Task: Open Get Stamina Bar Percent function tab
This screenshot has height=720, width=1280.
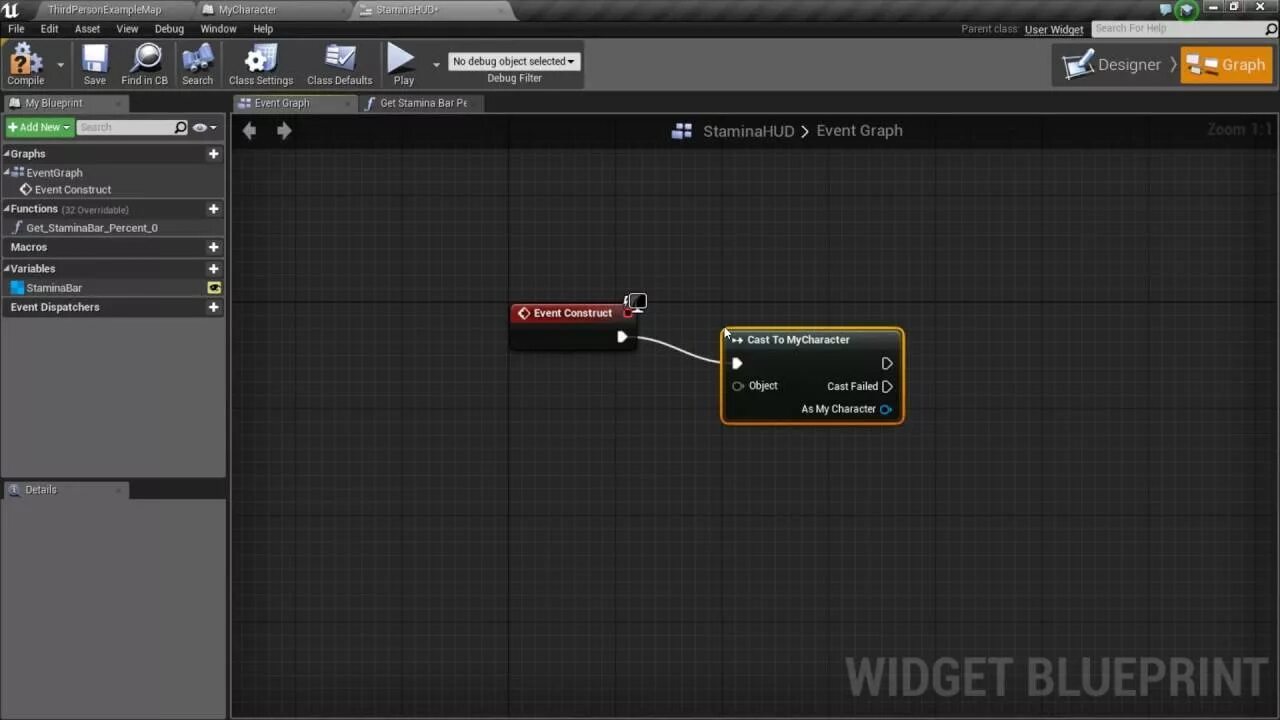Action: click(423, 103)
